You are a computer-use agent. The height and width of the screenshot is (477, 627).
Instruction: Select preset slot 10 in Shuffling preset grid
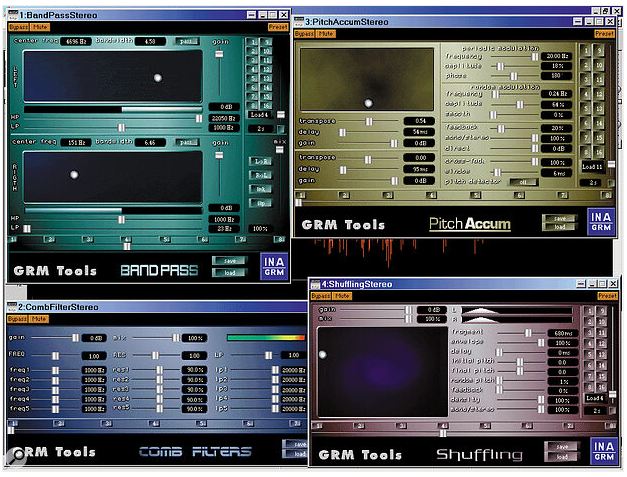click(x=602, y=321)
